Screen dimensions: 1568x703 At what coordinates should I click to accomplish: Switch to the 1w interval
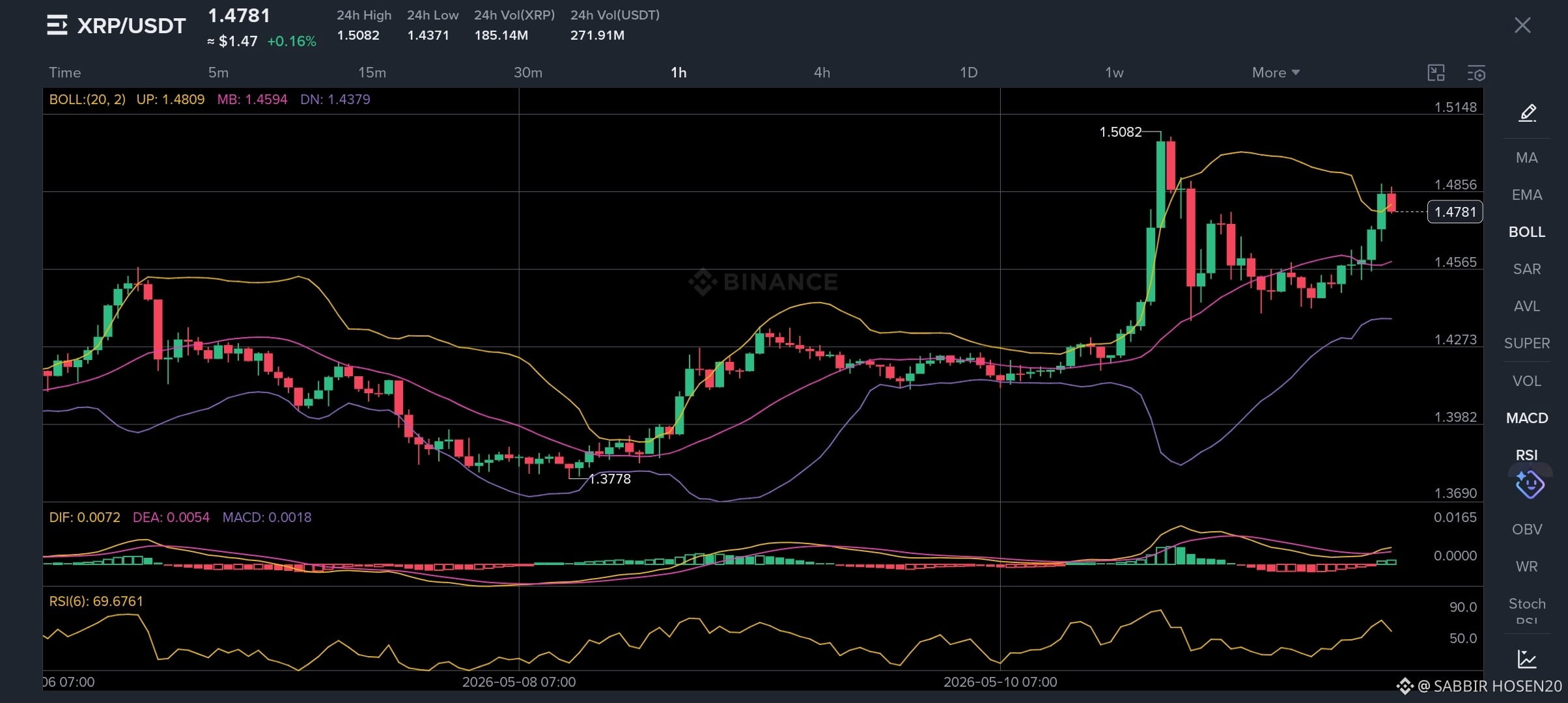(x=1114, y=72)
